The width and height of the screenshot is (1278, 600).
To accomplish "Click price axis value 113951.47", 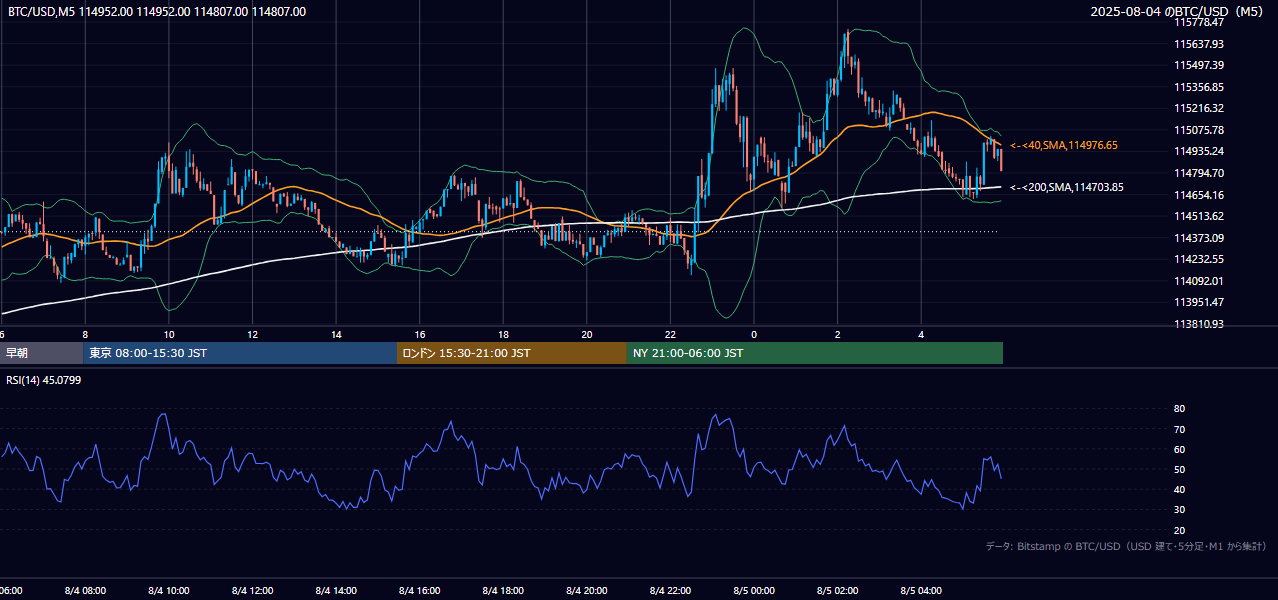I will (x=1199, y=302).
